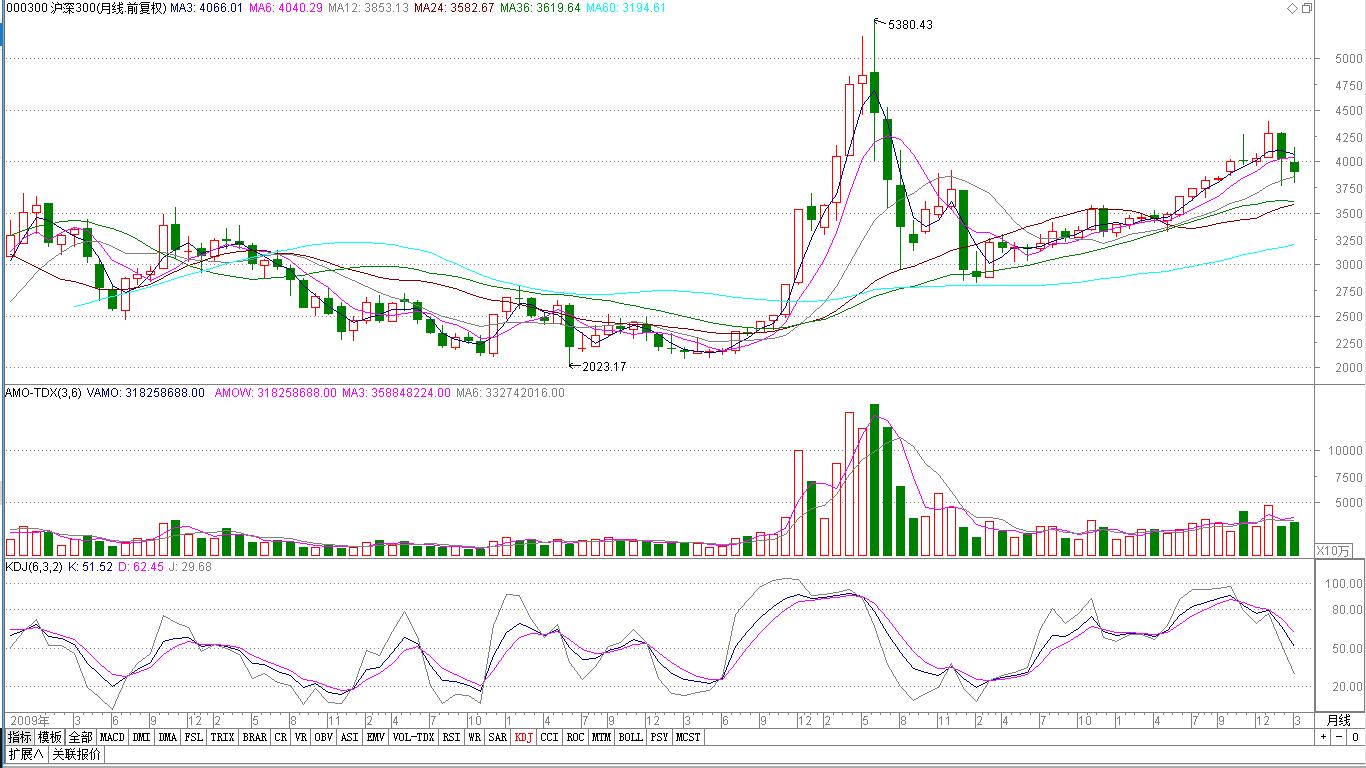This screenshot has height=768, width=1366.
Task: Click the D: 62.45 value label
Action: pyautogui.click(x=142, y=567)
